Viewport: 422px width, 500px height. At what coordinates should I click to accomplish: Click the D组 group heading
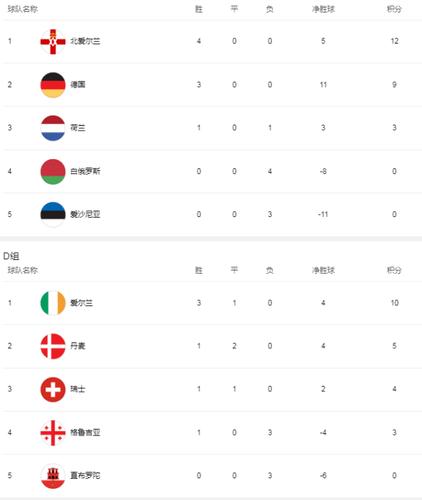[11, 256]
